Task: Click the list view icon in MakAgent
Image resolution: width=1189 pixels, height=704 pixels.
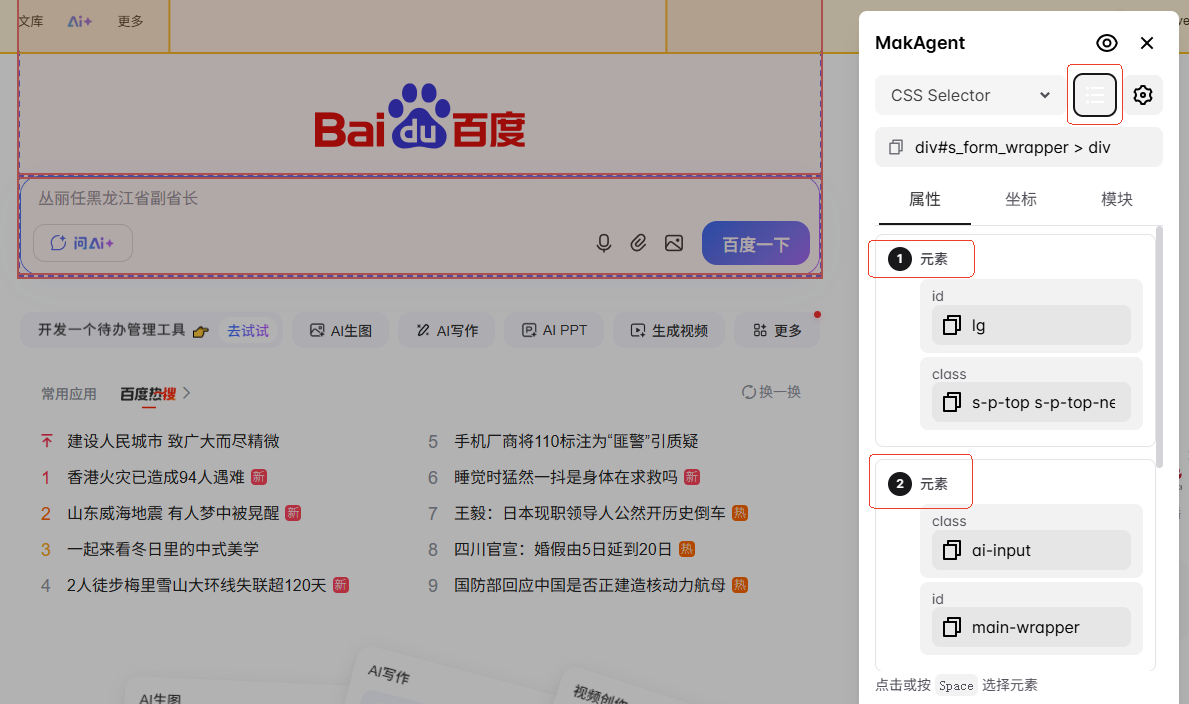Action: pyautogui.click(x=1095, y=95)
